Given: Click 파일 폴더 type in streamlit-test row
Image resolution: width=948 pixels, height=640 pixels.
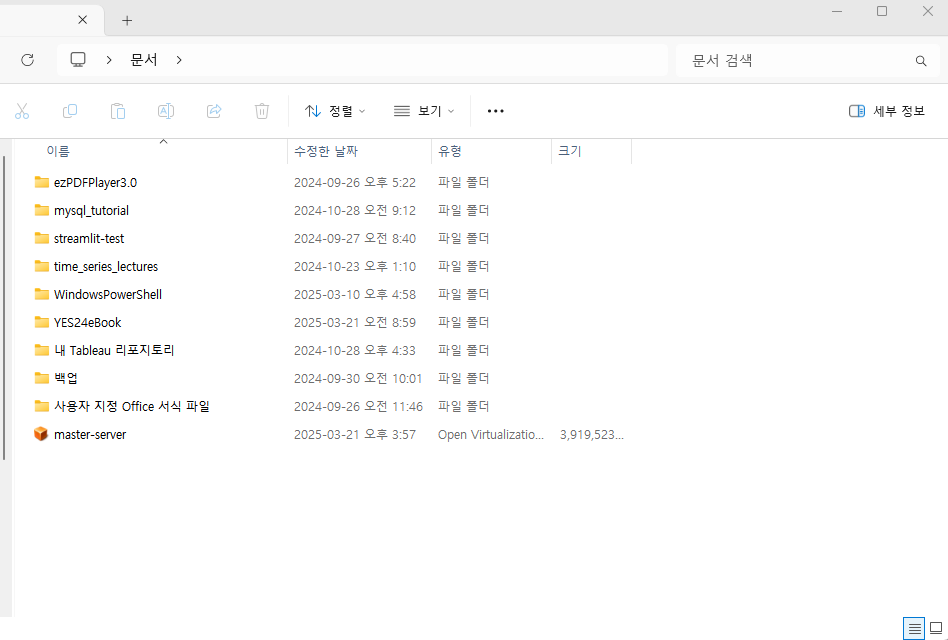Looking at the screenshot, I should pos(464,239).
